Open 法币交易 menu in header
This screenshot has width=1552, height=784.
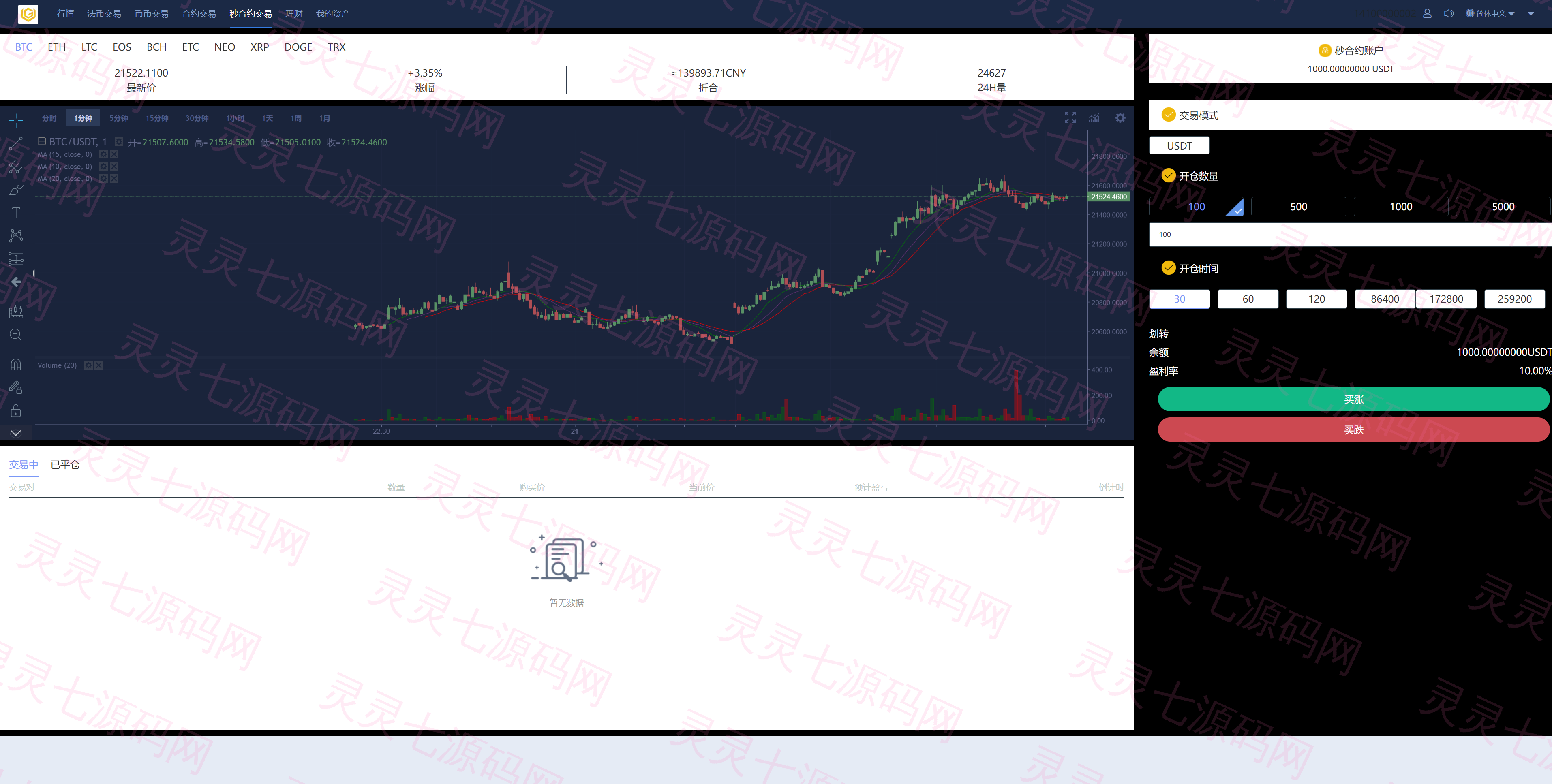(x=104, y=13)
